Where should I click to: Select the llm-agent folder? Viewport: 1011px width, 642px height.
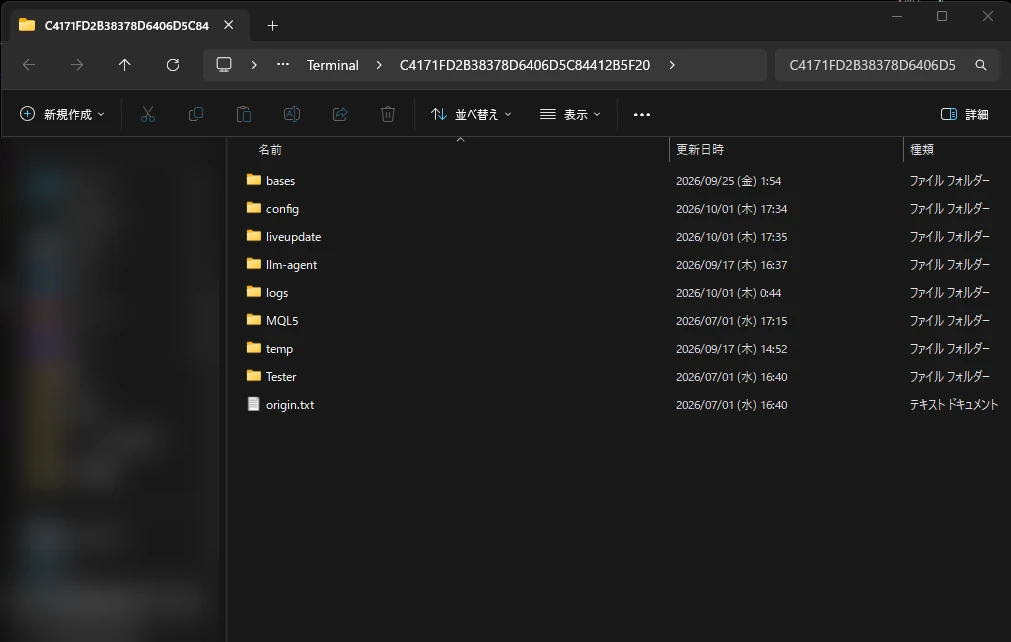(x=291, y=265)
